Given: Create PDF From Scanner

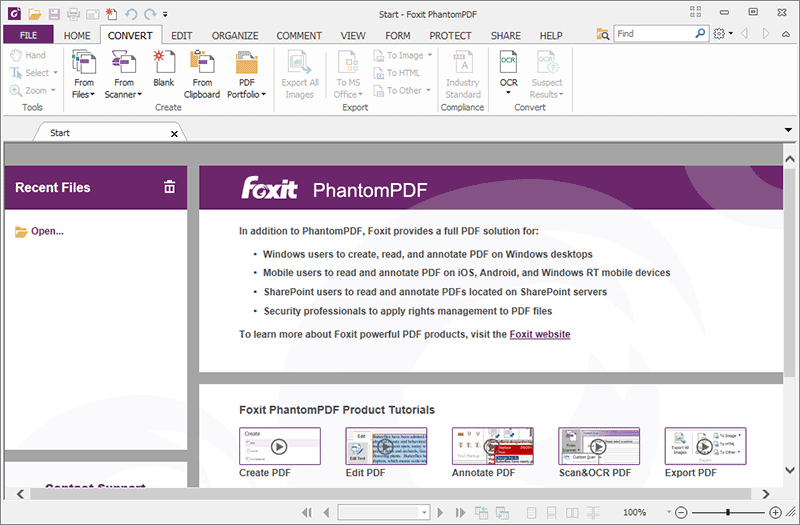Looking at the screenshot, I should [x=123, y=74].
